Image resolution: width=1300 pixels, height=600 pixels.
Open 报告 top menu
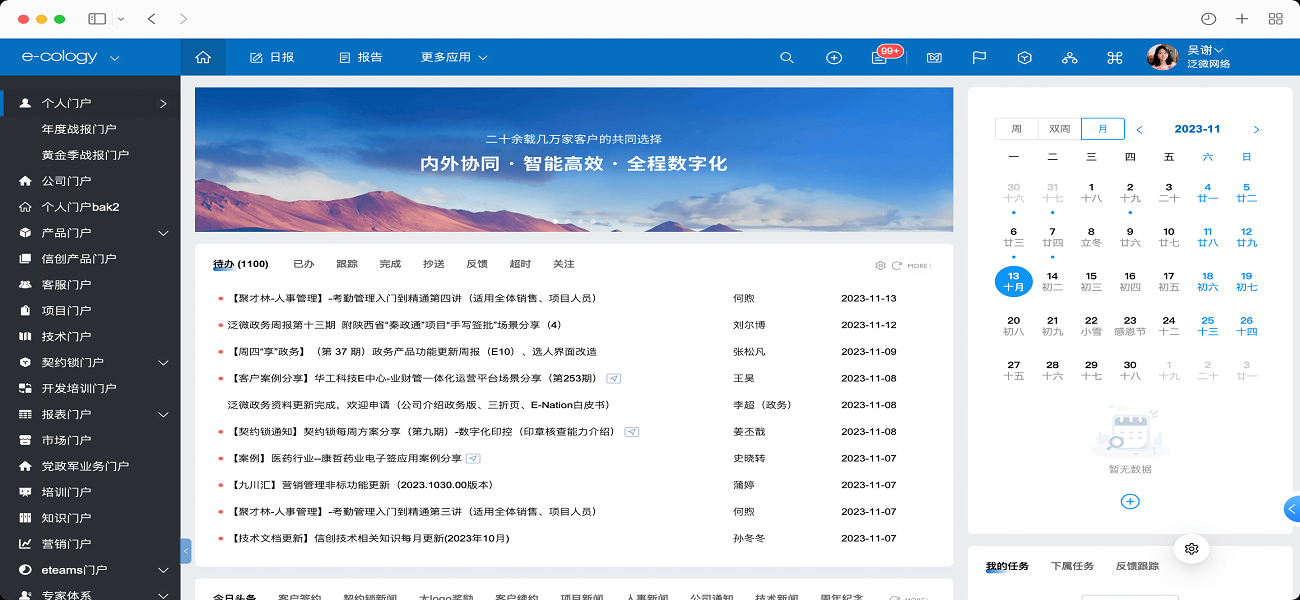(x=361, y=58)
